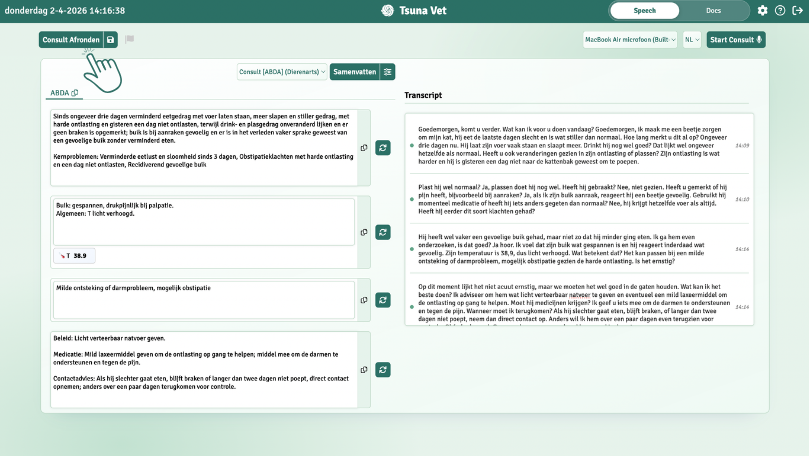The image size is (809, 456).
Task: Click the Start Consult button
Action: coord(736,40)
